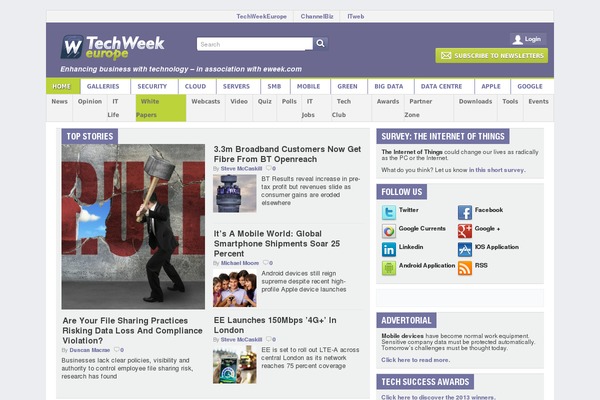This screenshot has height=400, width=600.
Task: Open the Google+ icon
Action: [x=465, y=231]
